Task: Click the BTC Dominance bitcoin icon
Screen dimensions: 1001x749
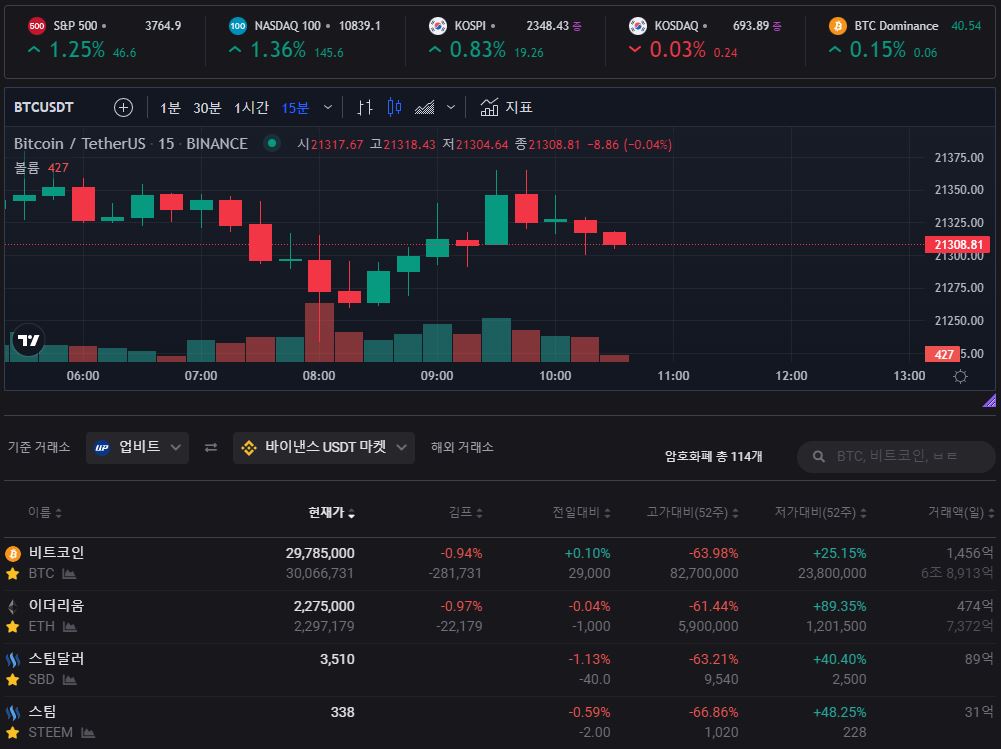Action: (x=837, y=26)
